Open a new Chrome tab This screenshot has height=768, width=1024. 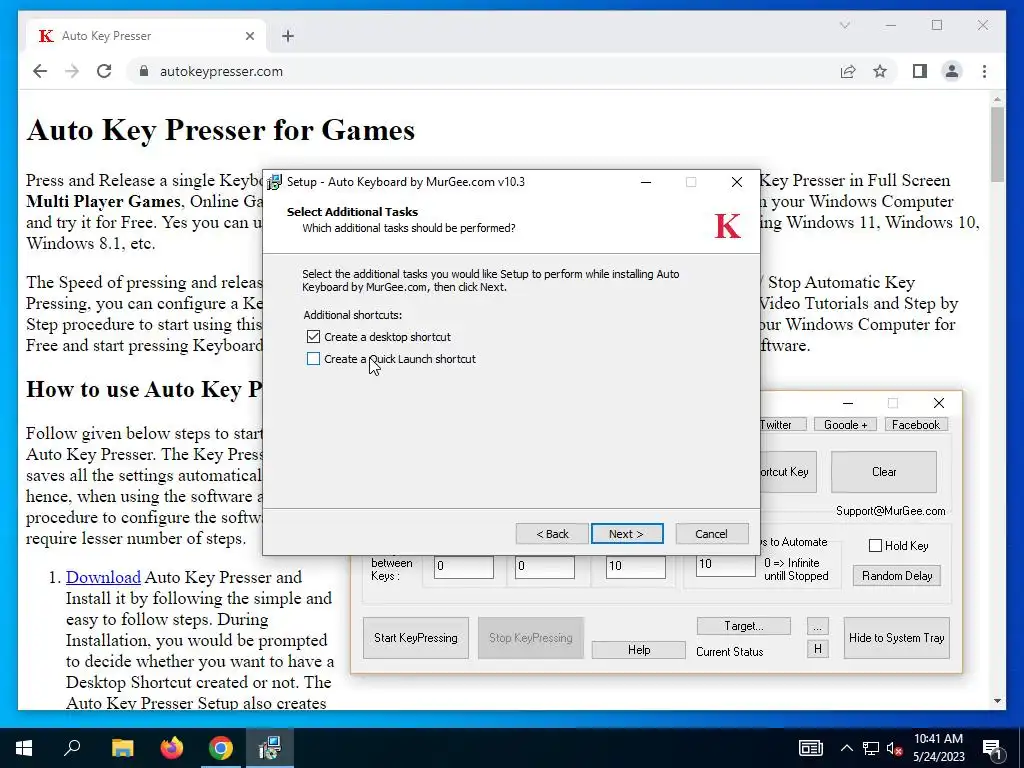pos(288,36)
